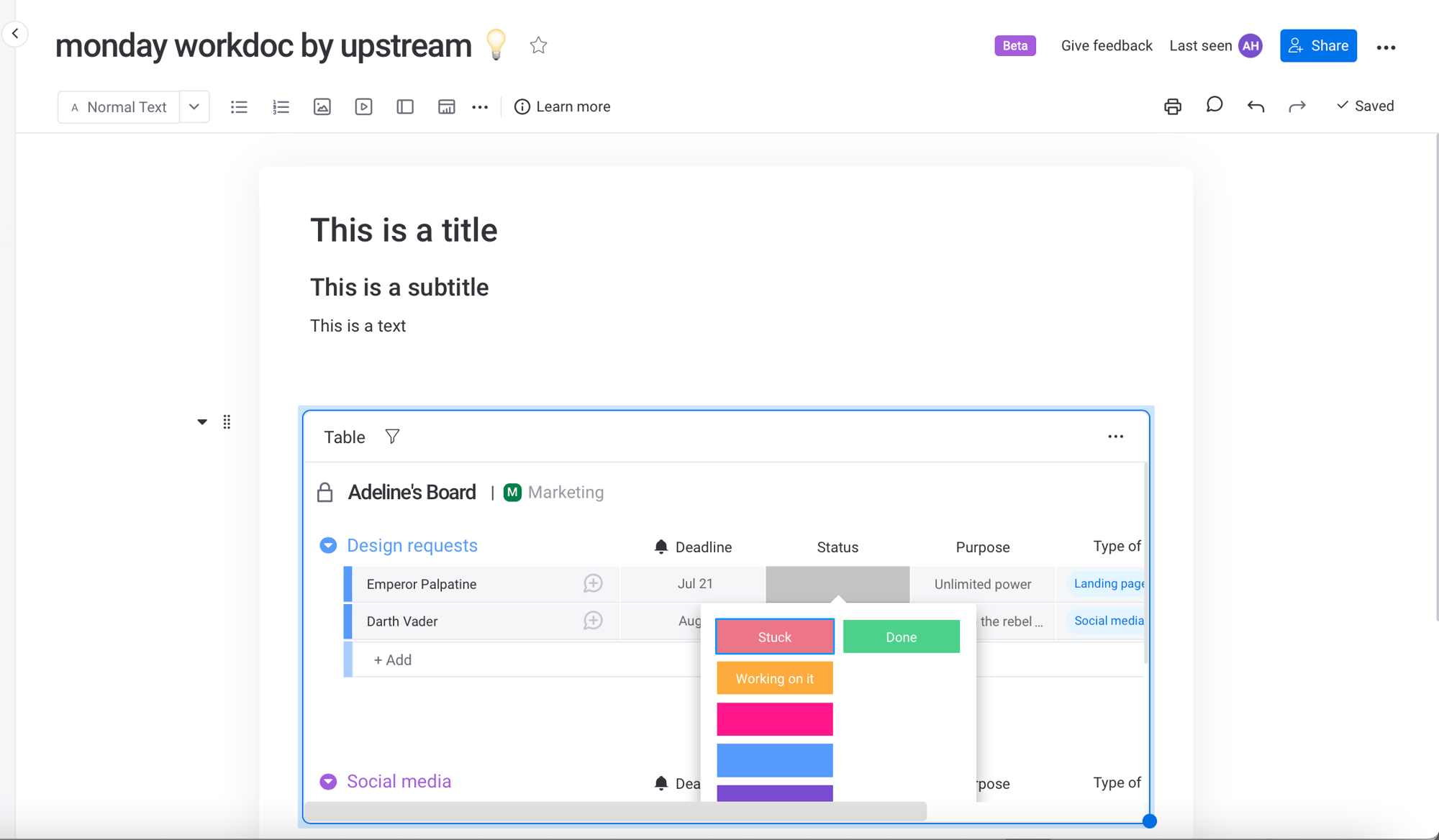Star the monday workdoc
This screenshot has width=1439, height=840.
(x=537, y=45)
